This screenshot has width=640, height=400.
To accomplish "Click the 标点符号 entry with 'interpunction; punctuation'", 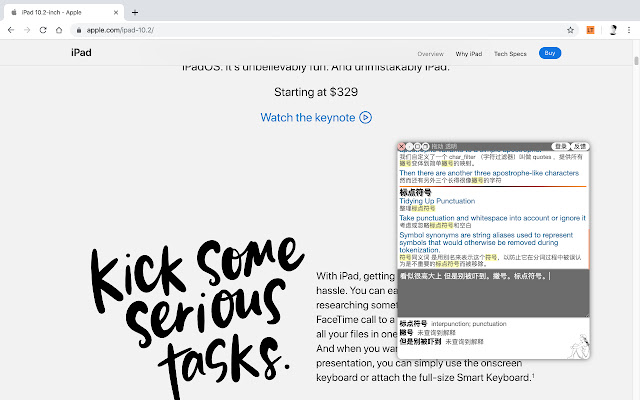I will point(453,324).
